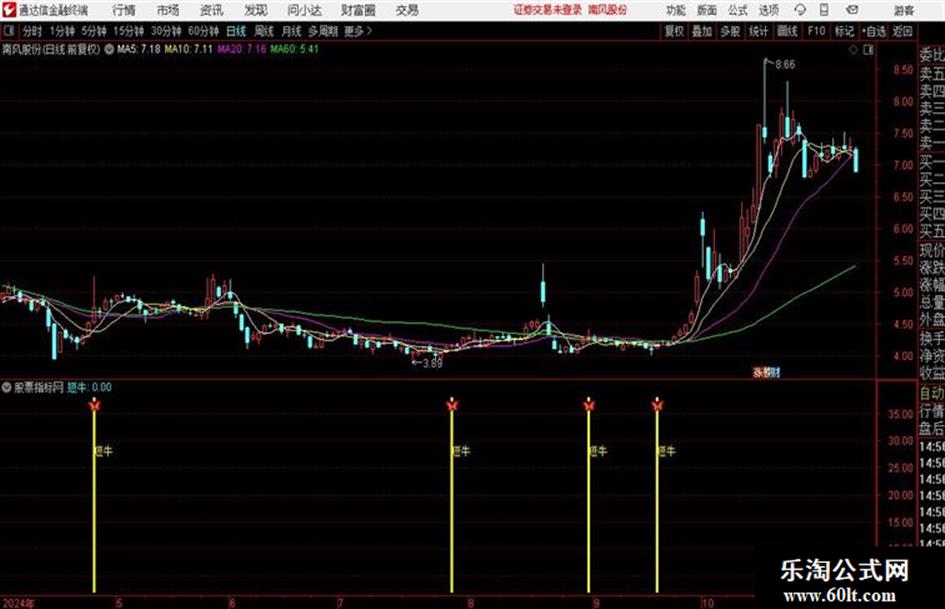
Task: Select the 日线 daily period
Action: tap(236, 31)
